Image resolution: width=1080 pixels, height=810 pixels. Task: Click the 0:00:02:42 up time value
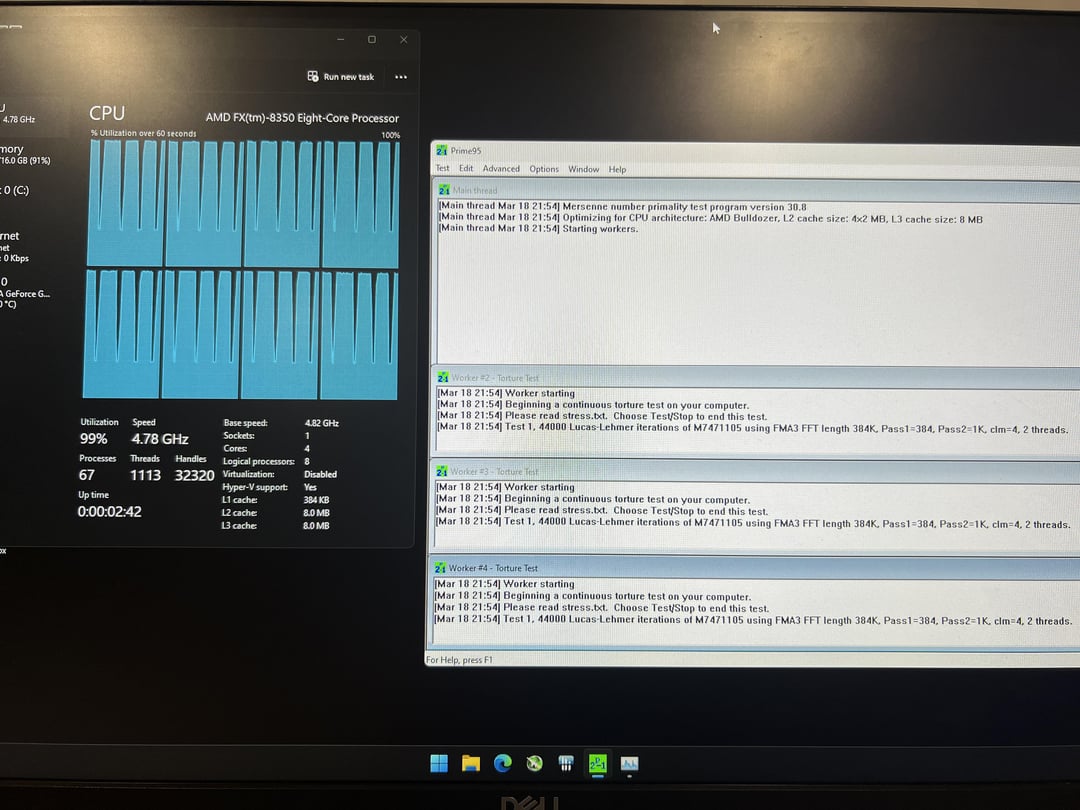(x=110, y=512)
